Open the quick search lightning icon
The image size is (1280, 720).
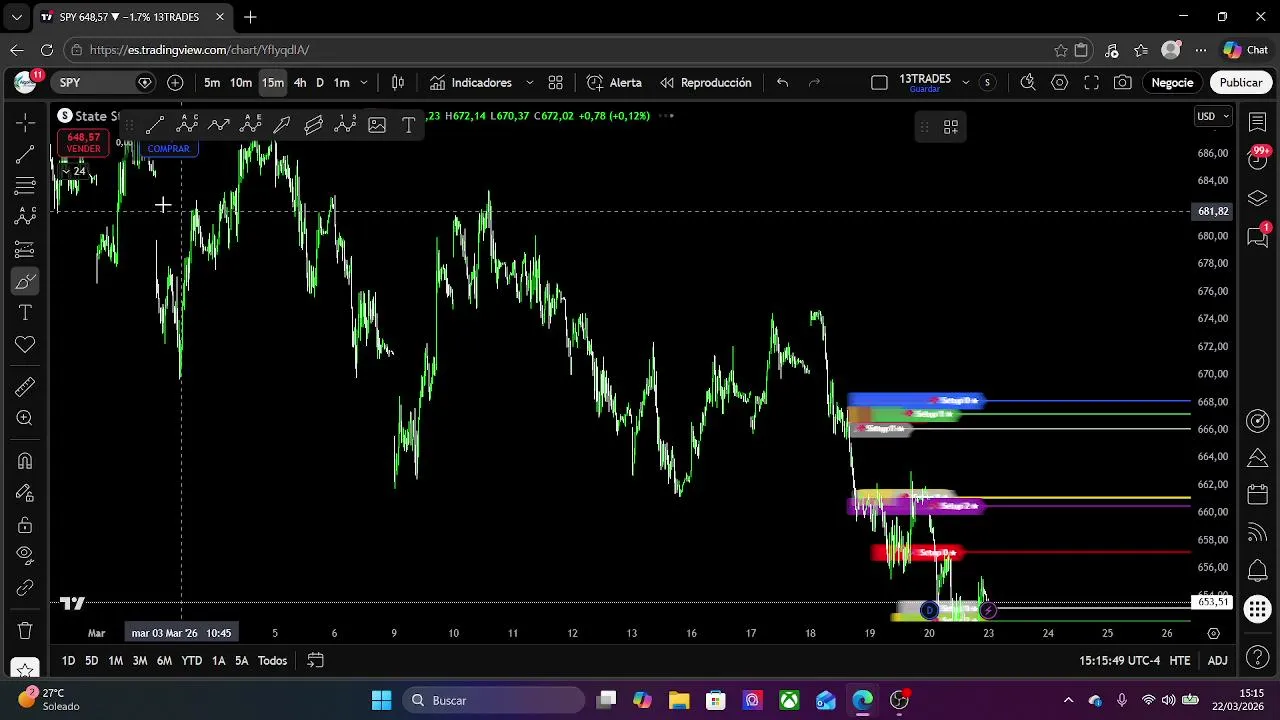(x=1027, y=83)
